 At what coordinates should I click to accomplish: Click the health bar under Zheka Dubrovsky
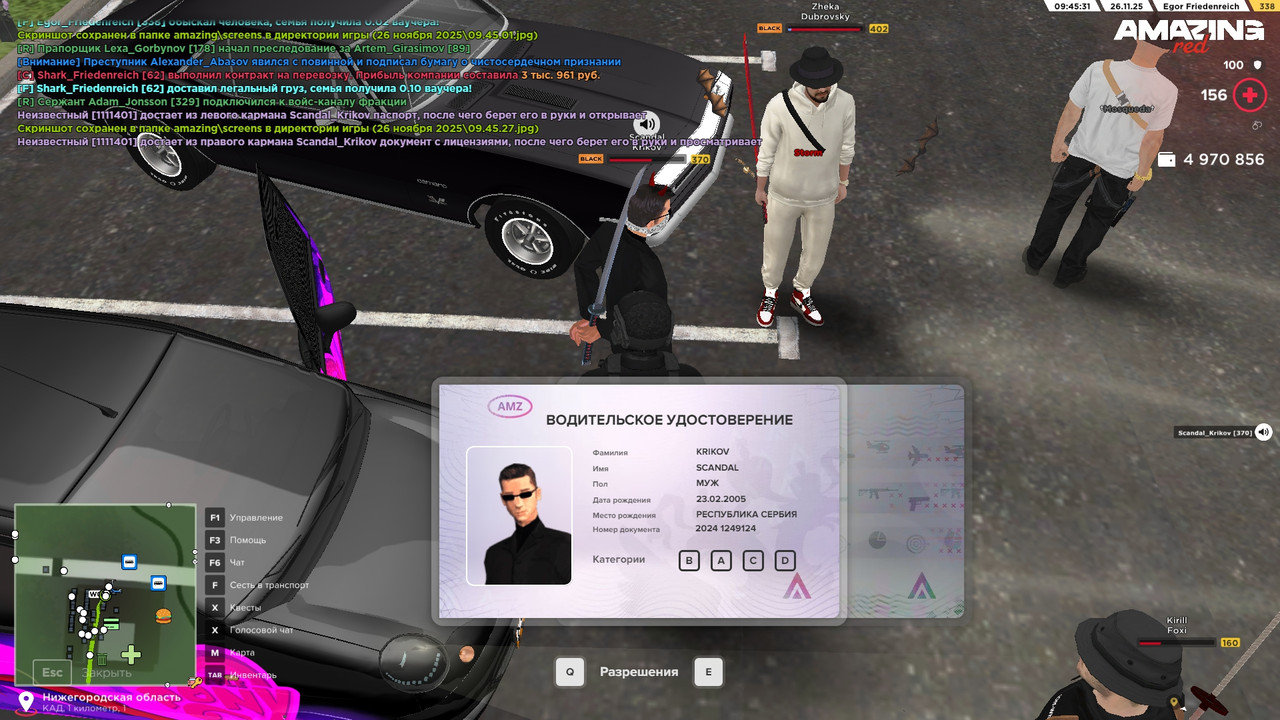click(x=824, y=29)
